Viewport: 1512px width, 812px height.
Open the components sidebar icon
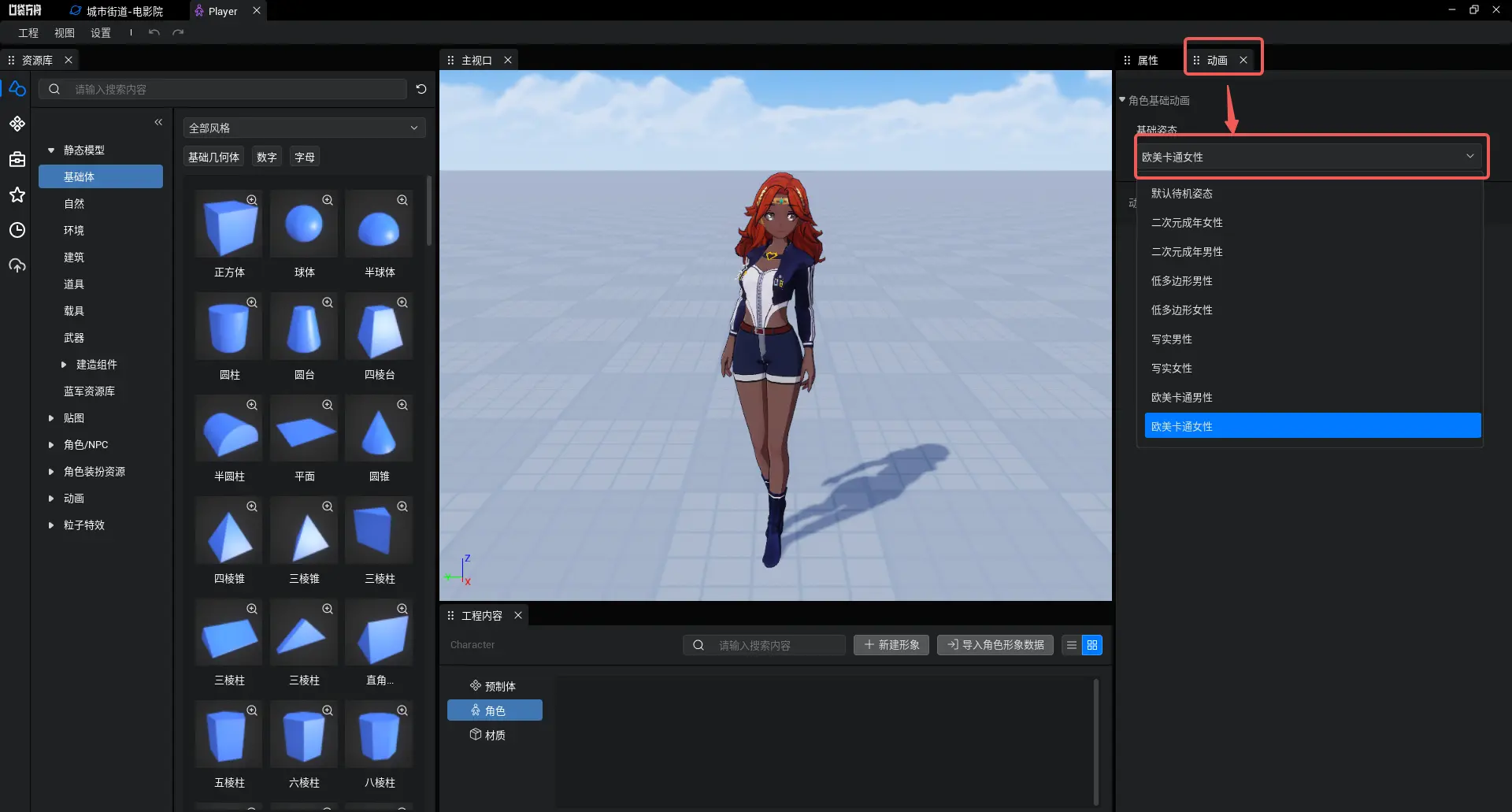17,124
